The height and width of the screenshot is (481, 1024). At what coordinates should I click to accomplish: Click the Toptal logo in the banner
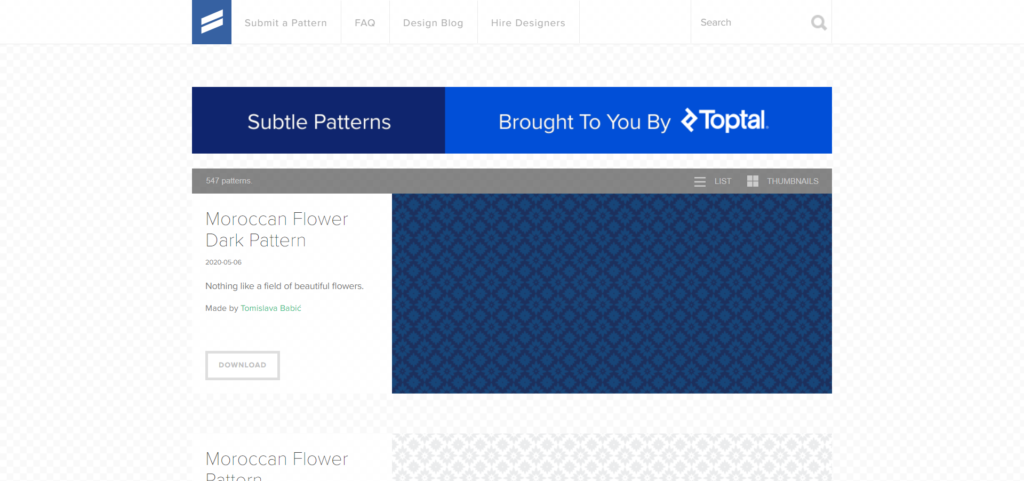[x=724, y=121]
